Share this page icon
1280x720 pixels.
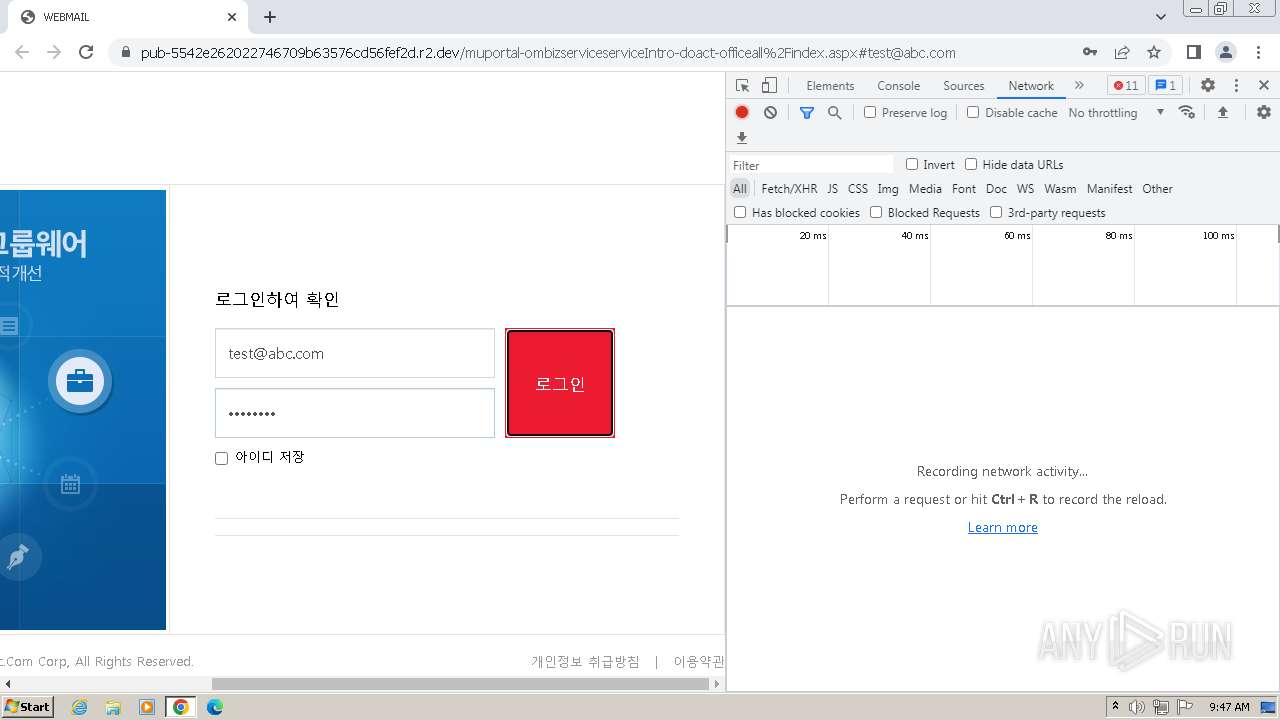[1122, 52]
